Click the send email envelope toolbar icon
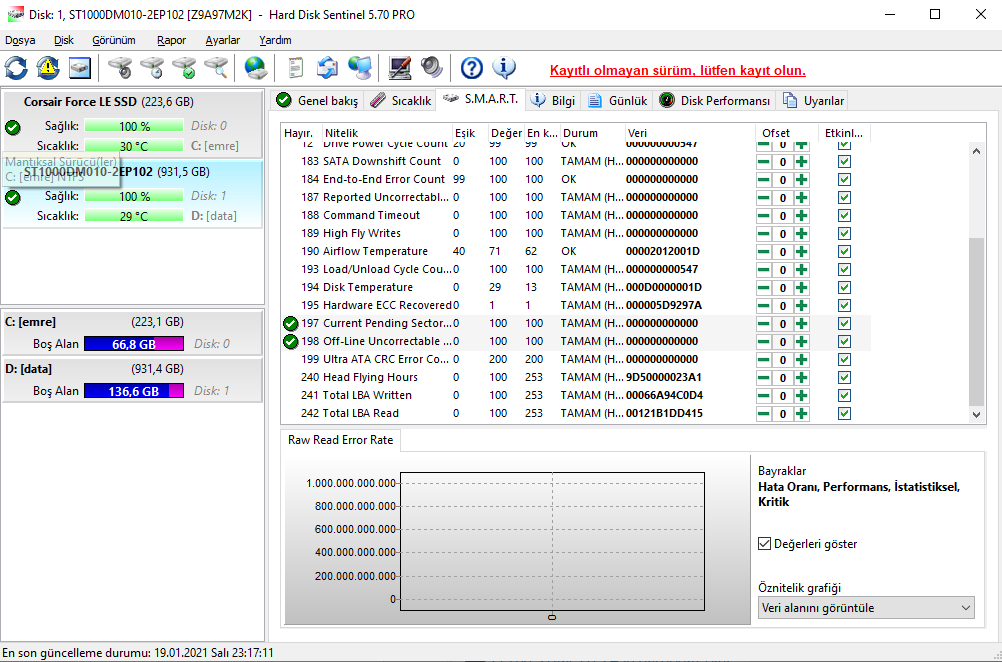This screenshot has width=1002, height=662. [328, 68]
